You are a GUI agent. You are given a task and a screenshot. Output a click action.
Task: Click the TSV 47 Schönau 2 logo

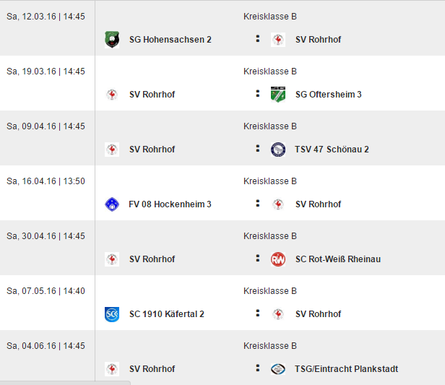[x=278, y=149]
